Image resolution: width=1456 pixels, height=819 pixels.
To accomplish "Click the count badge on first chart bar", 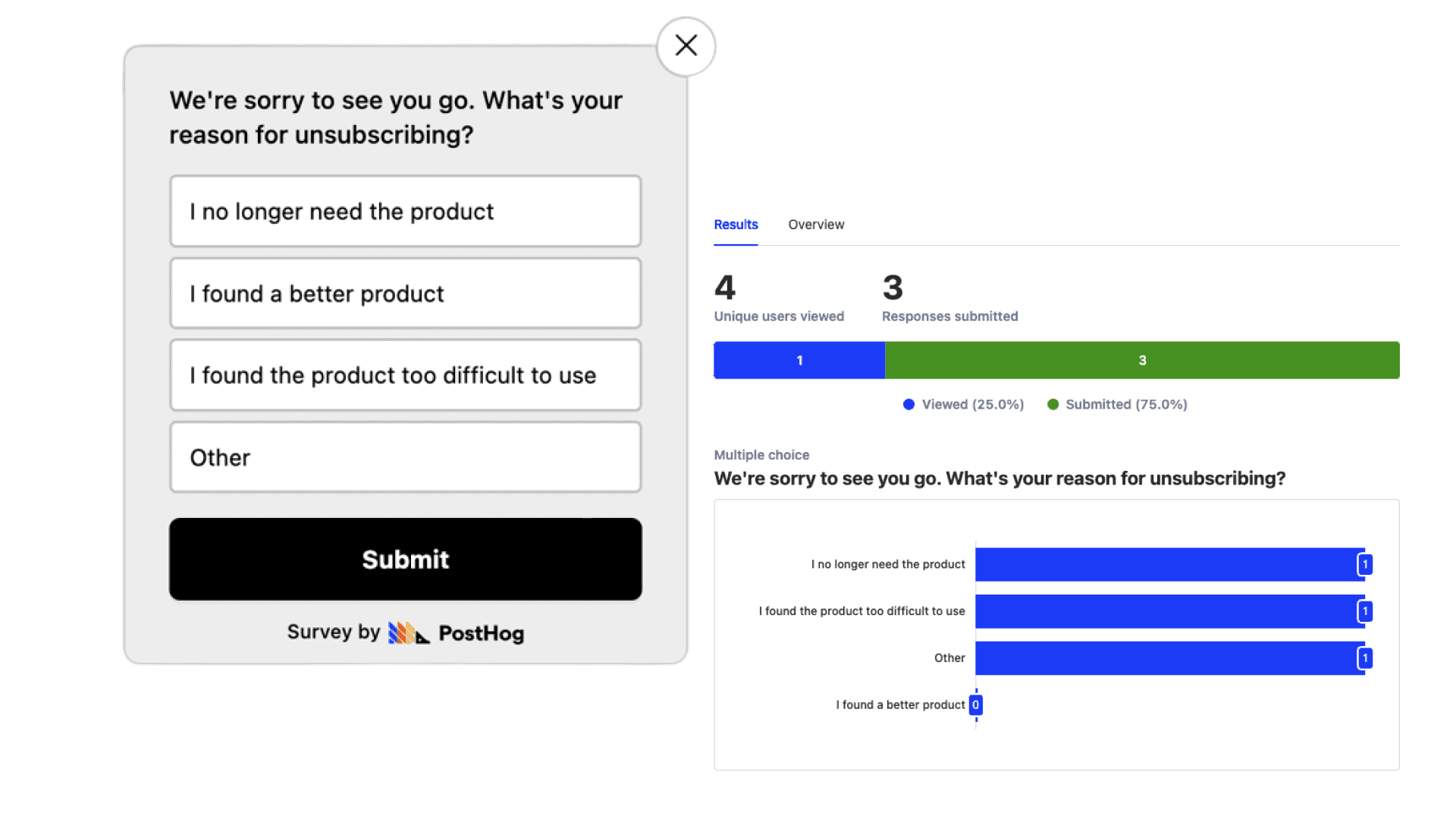I will (x=1365, y=565).
